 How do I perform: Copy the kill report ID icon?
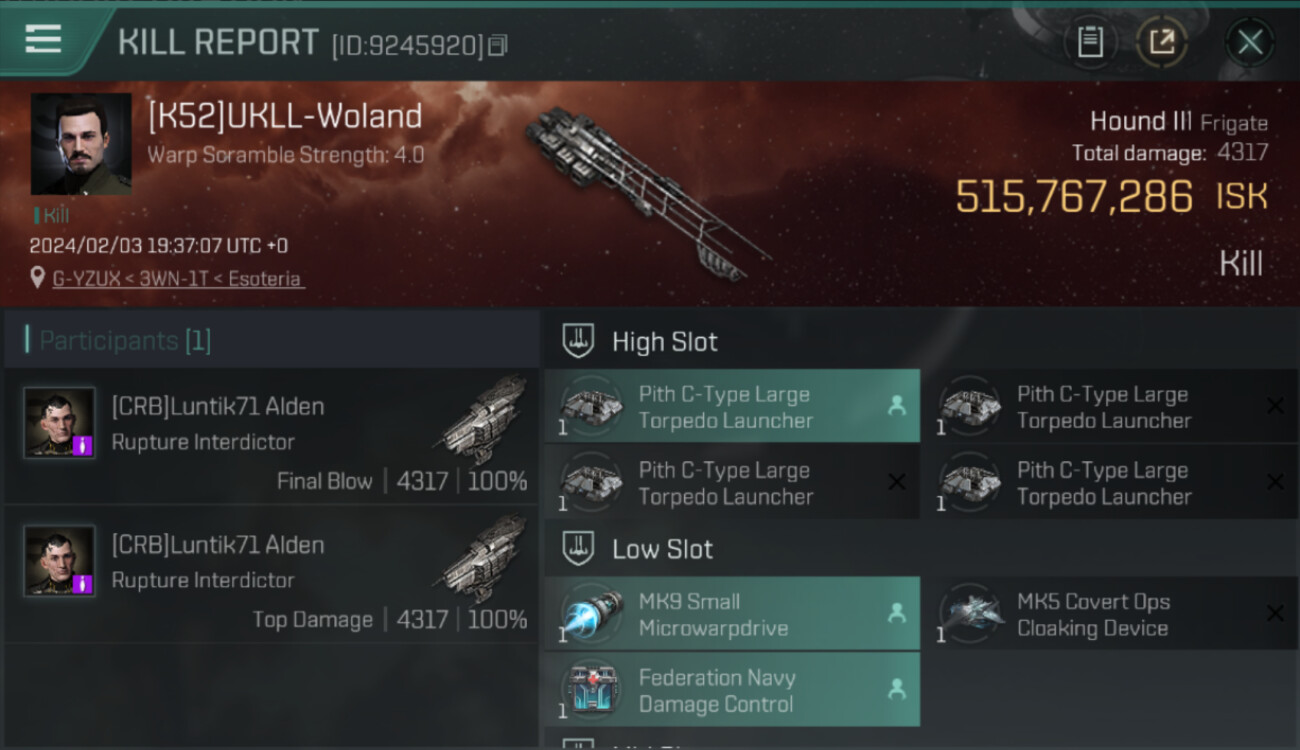(x=498, y=45)
